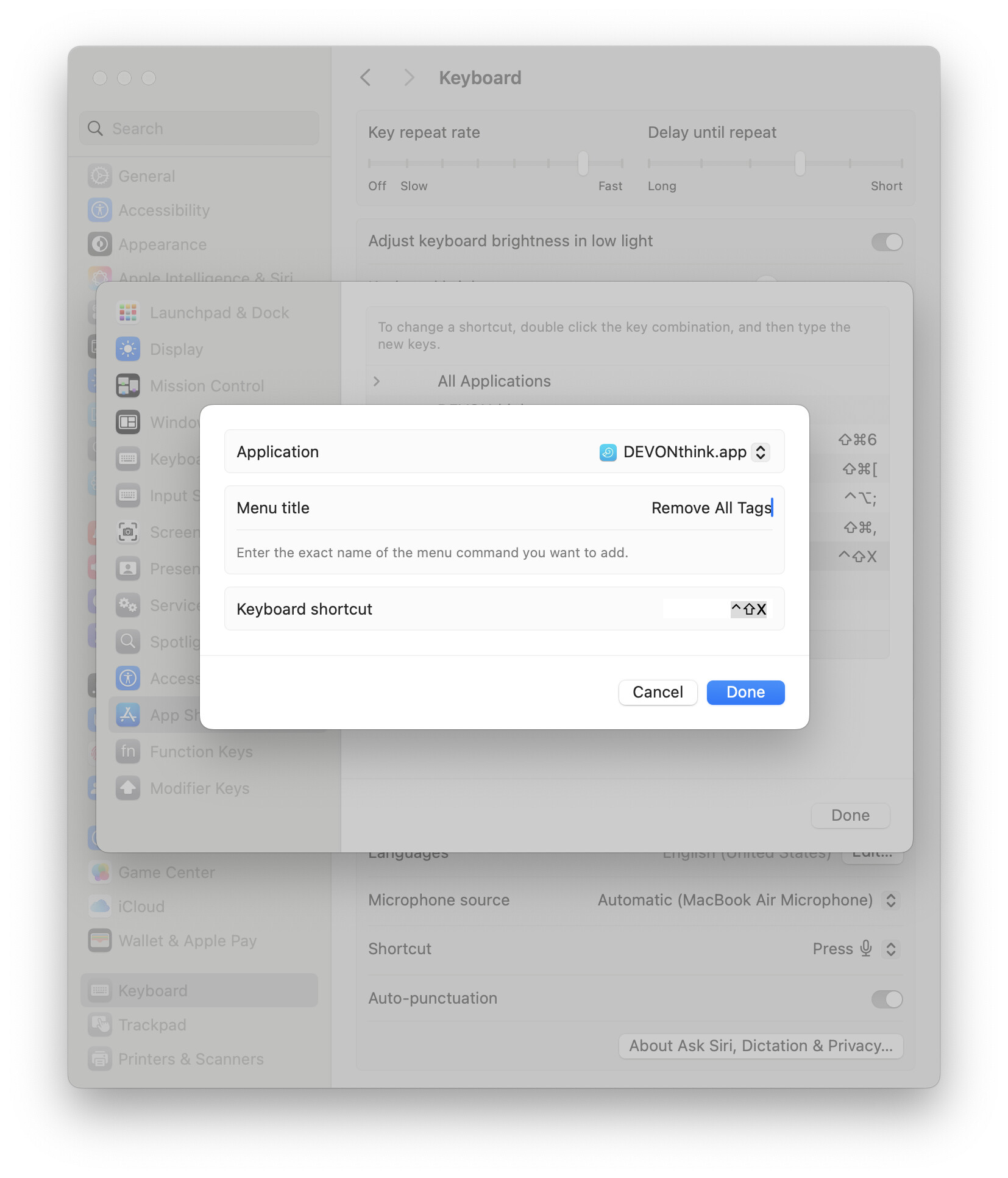Disable the Auto-punctuation switch

click(x=886, y=999)
